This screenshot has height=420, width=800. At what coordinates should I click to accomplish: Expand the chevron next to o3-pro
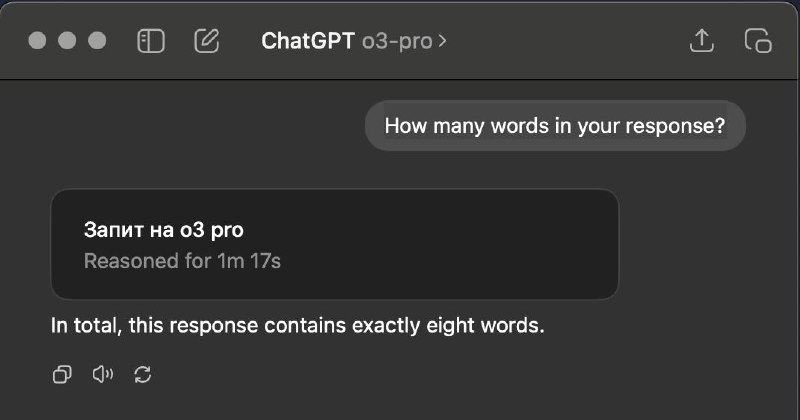point(442,41)
